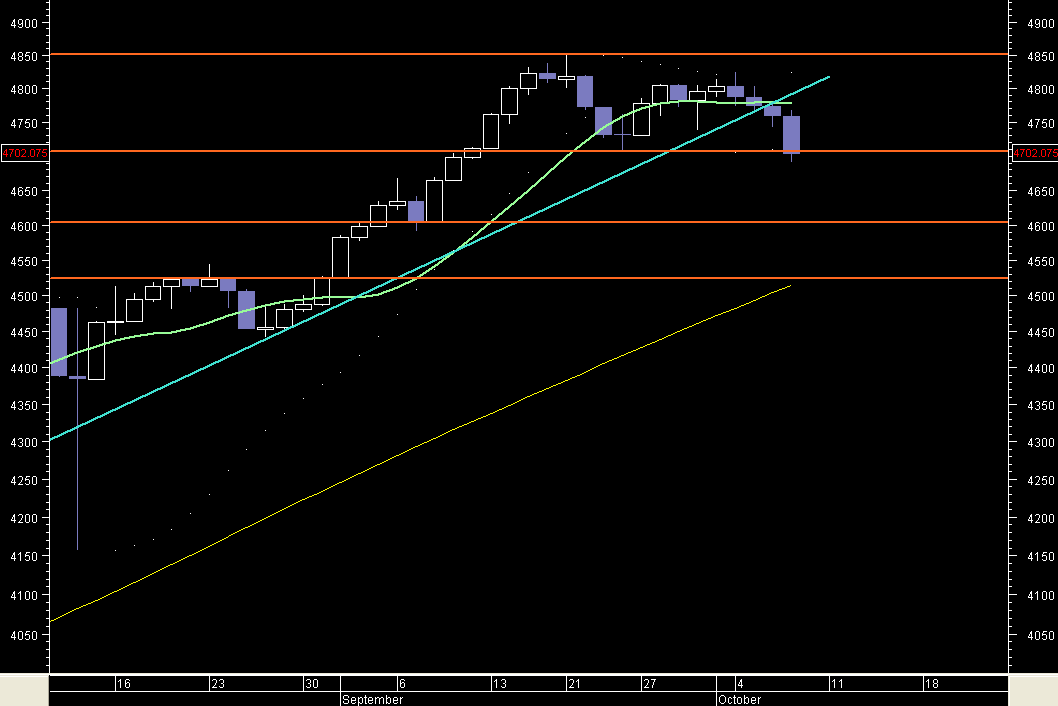Select the date label 4 on time axis
1058x706 pixels.
pos(740,684)
